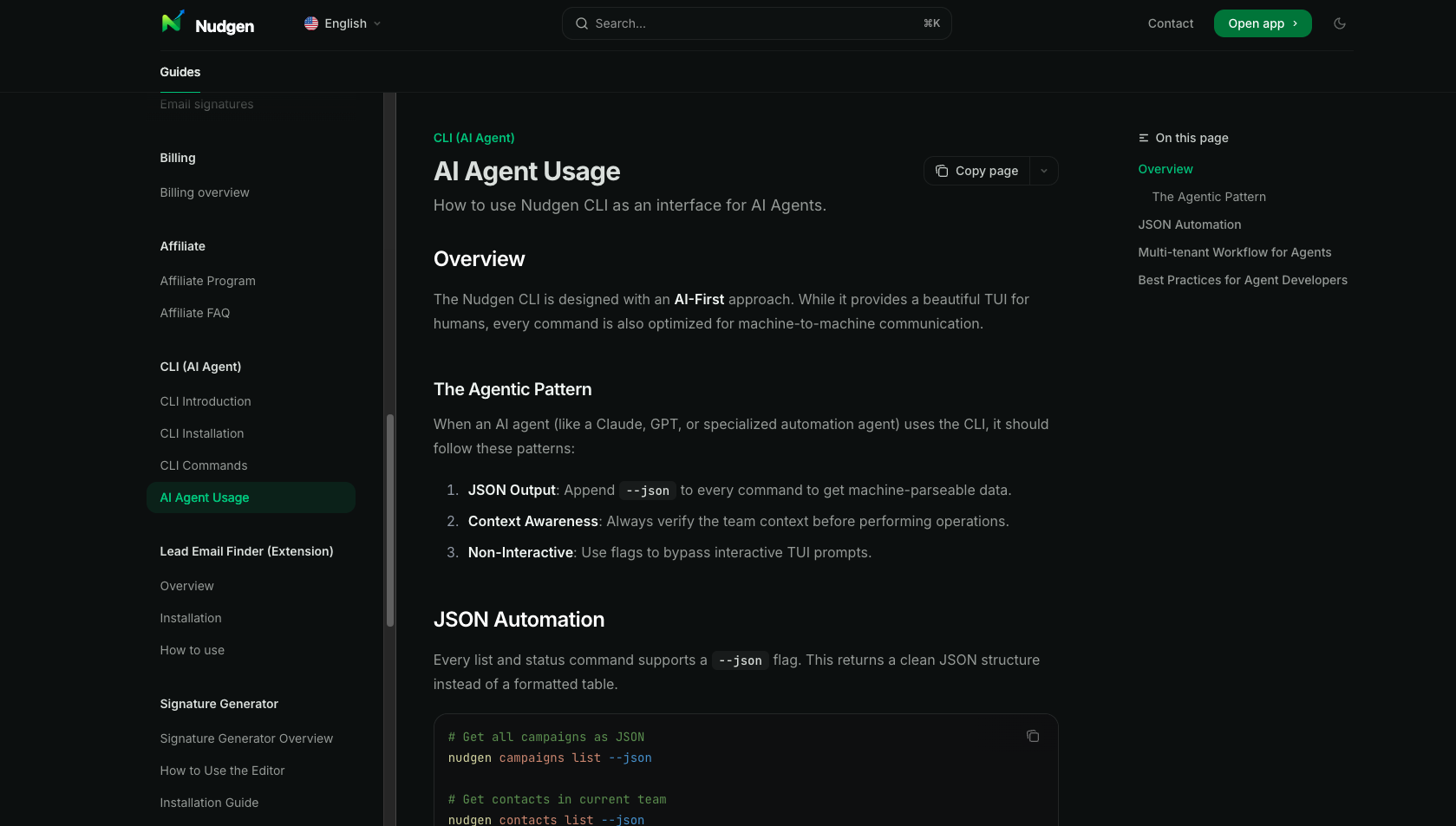The image size is (1456, 826).
Task: Expand the English language dropdown
Action: pyautogui.click(x=343, y=23)
